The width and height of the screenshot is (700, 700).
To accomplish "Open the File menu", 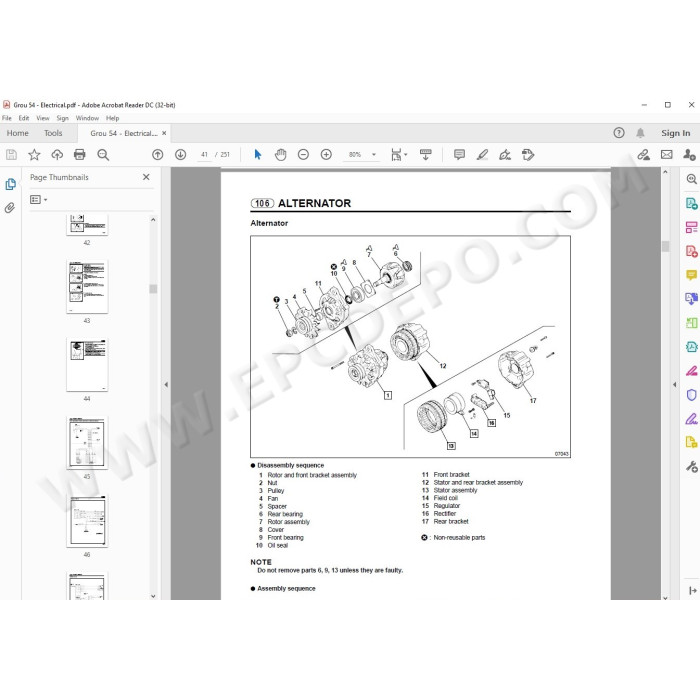I will (x=7, y=118).
